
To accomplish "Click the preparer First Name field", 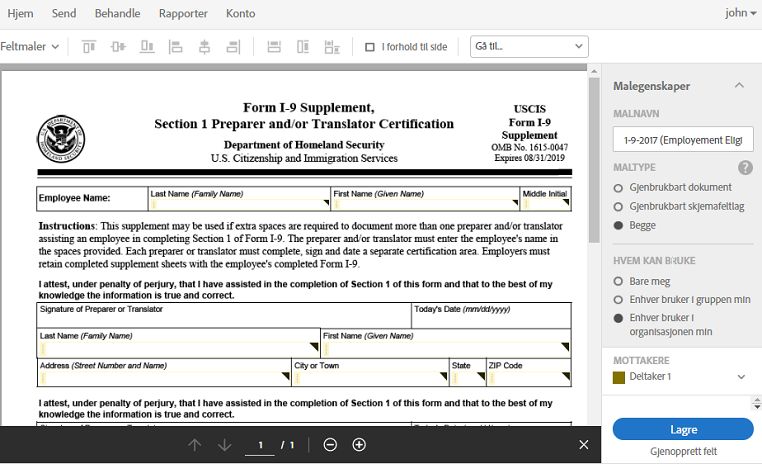I will [445, 349].
